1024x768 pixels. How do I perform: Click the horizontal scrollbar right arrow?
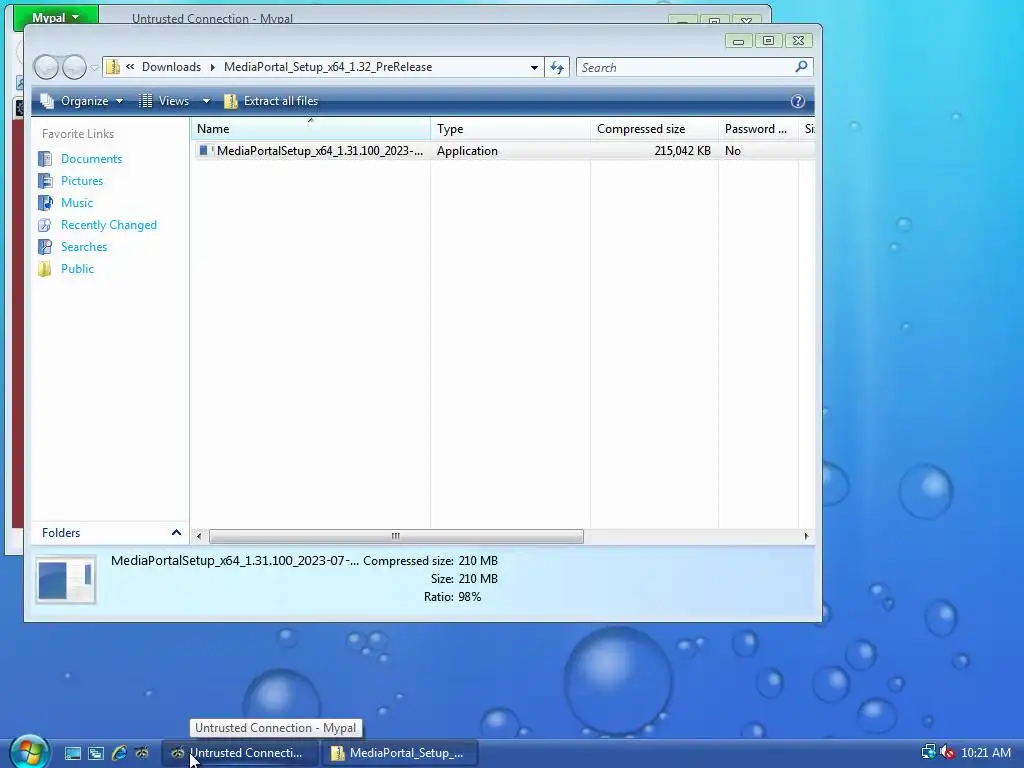click(806, 536)
